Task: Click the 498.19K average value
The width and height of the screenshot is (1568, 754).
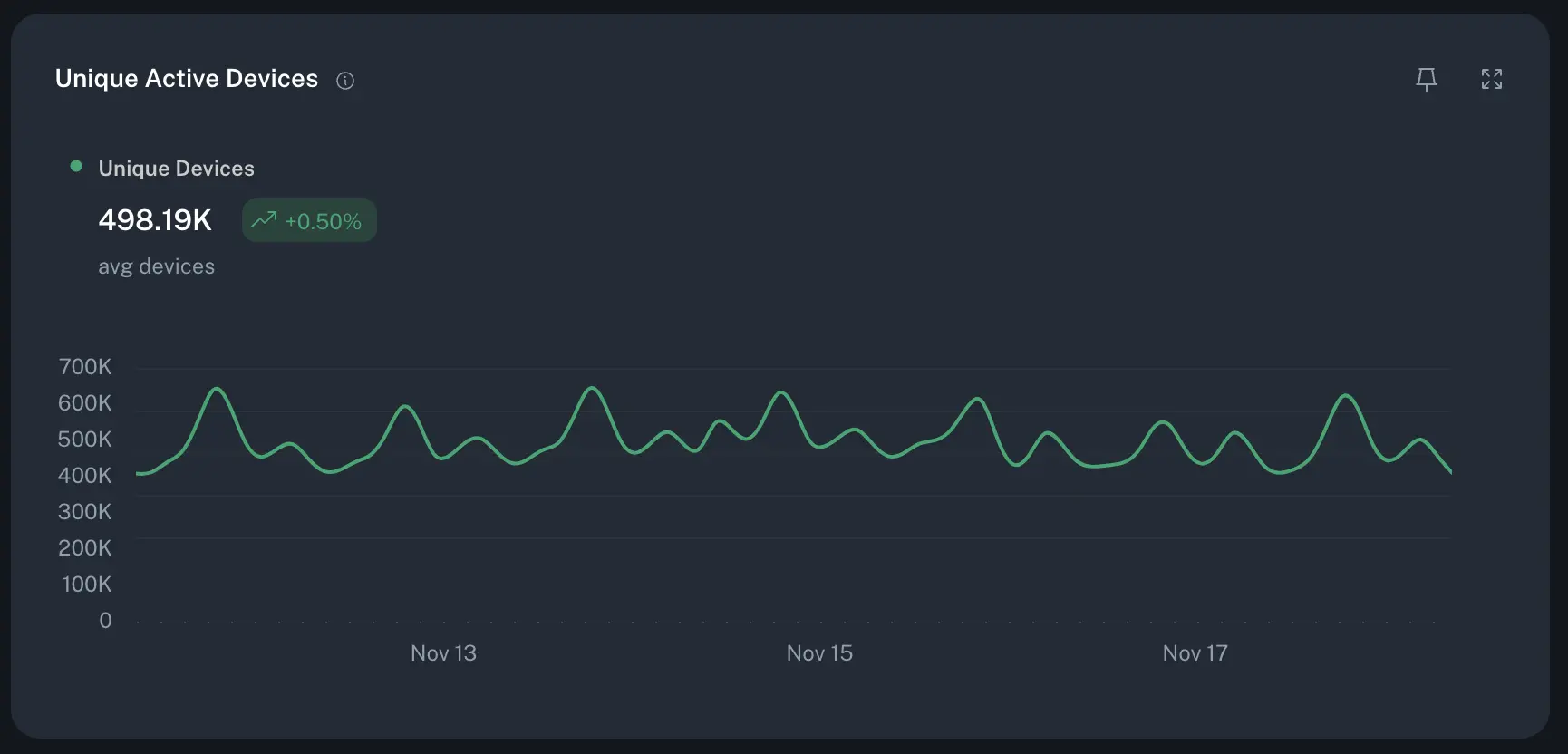Action: (x=154, y=219)
